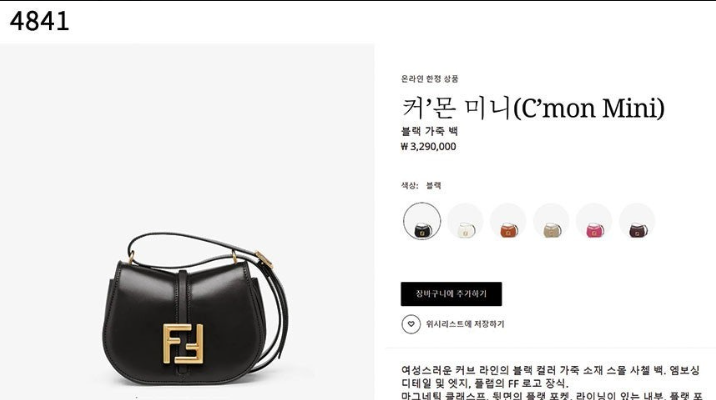Image resolution: width=716 pixels, height=400 pixels.
Task: Click the gold FF logo clasp on bag
Action: 183,344
